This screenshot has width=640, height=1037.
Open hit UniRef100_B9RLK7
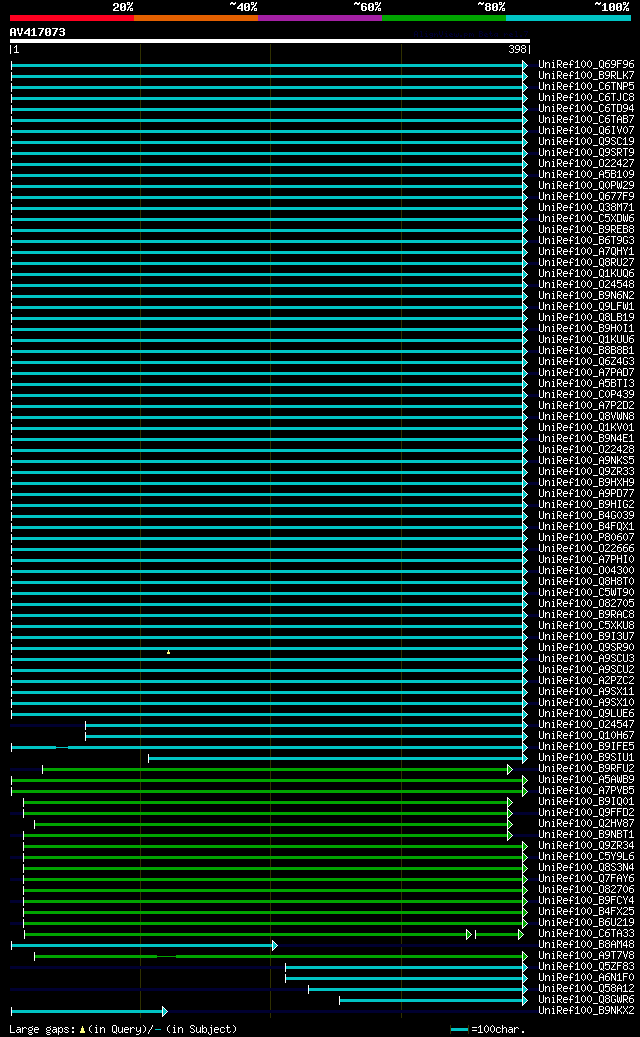pyautogui.click(x=586, y=76)
